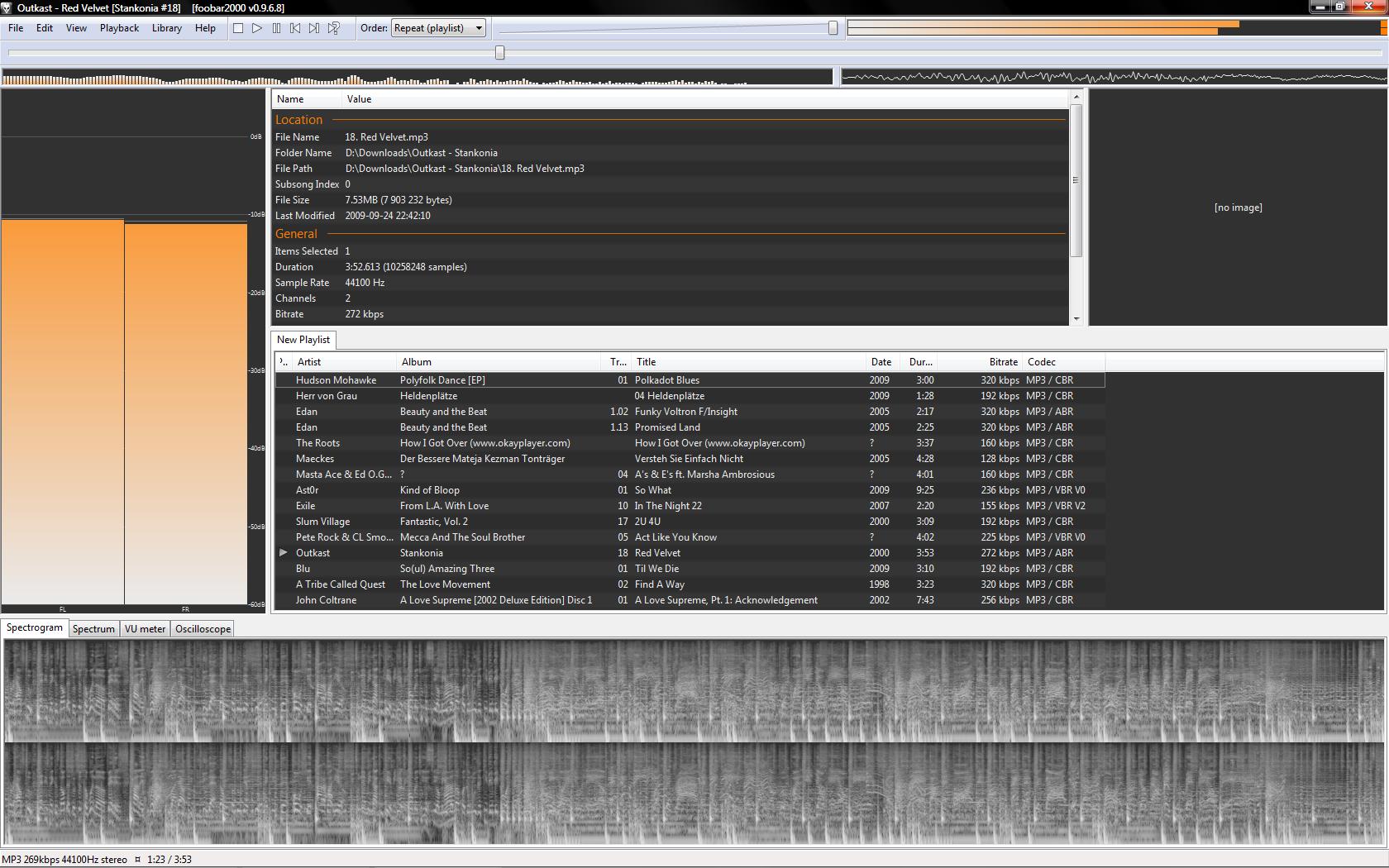This screenshot has width=1389, height=868.
Task: Open the View menu
Action: [76, 28]
